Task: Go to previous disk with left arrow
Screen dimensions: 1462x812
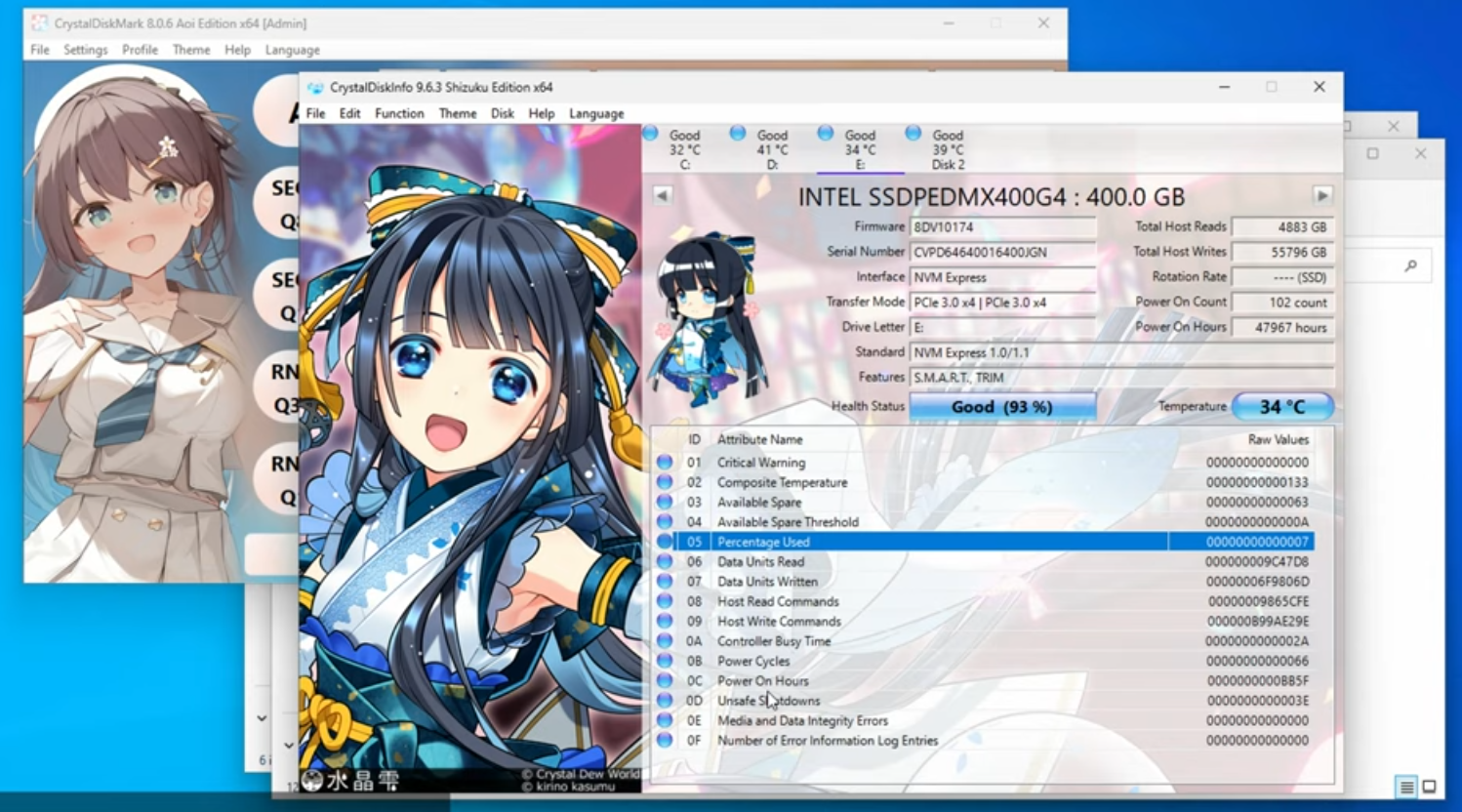Action: click(x=662, y=195)
